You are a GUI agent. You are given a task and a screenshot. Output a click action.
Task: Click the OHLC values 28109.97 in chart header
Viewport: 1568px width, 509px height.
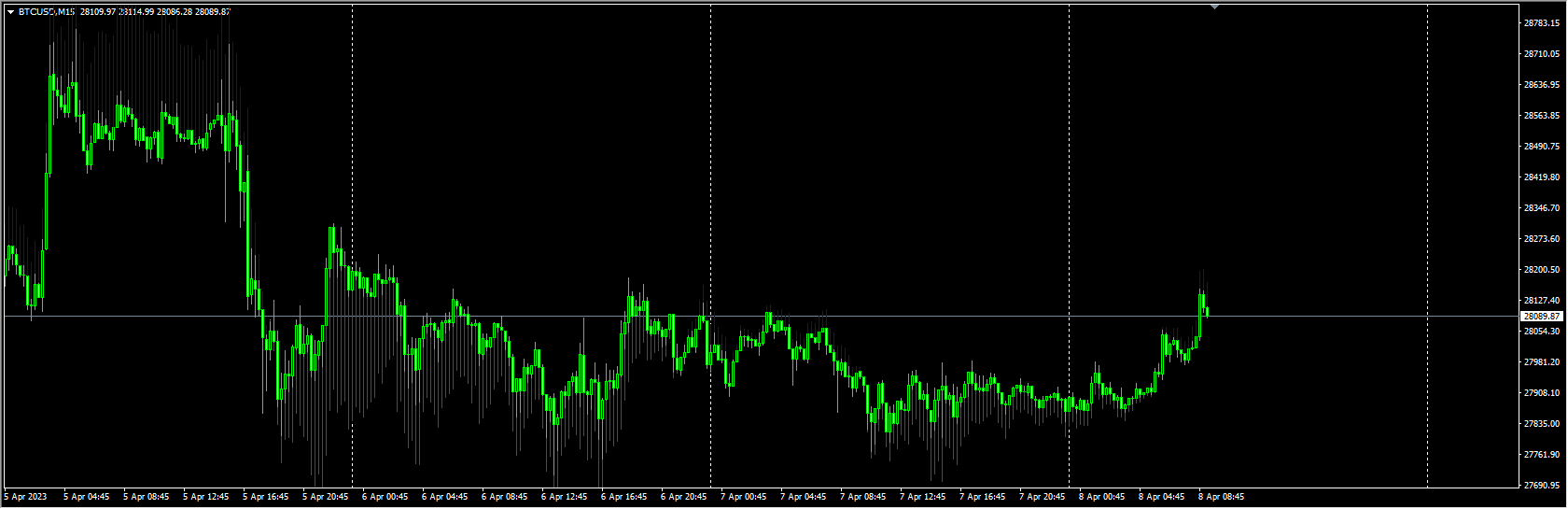(98, 12)
